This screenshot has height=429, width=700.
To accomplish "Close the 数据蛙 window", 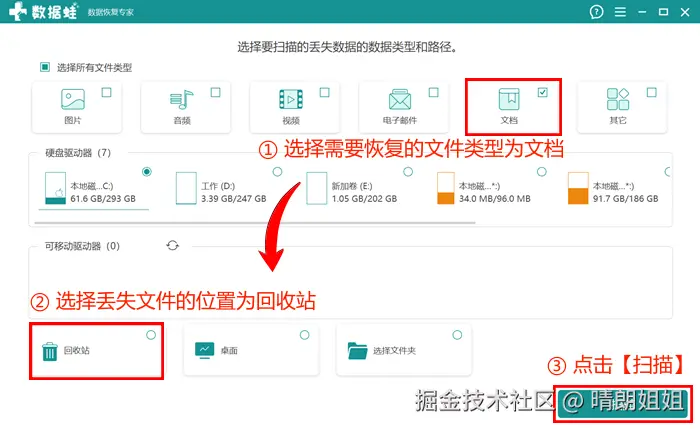I will tap(685, 12).
